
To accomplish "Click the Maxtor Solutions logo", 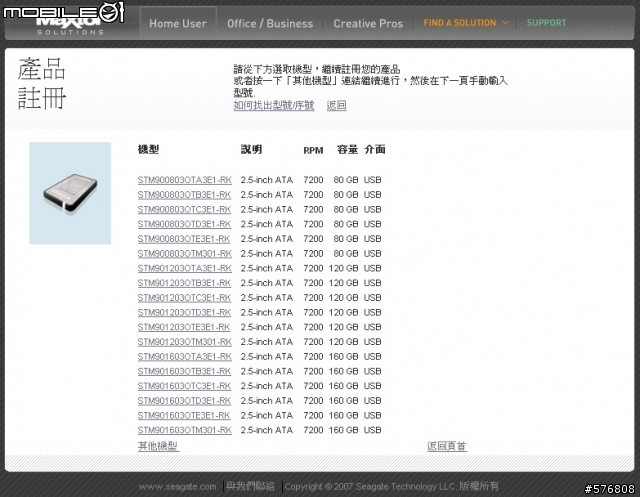I will point(69,24).
